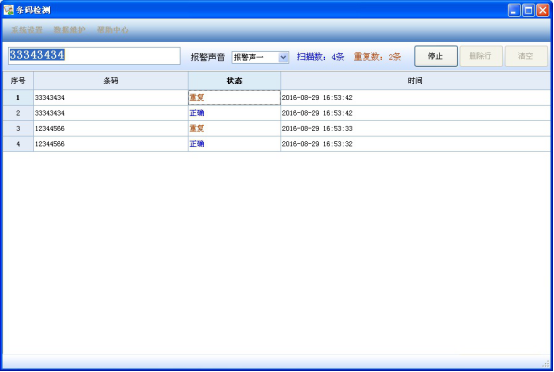Click the 删除行 button
The image size is (554, 372).
[x=481, y=56]
